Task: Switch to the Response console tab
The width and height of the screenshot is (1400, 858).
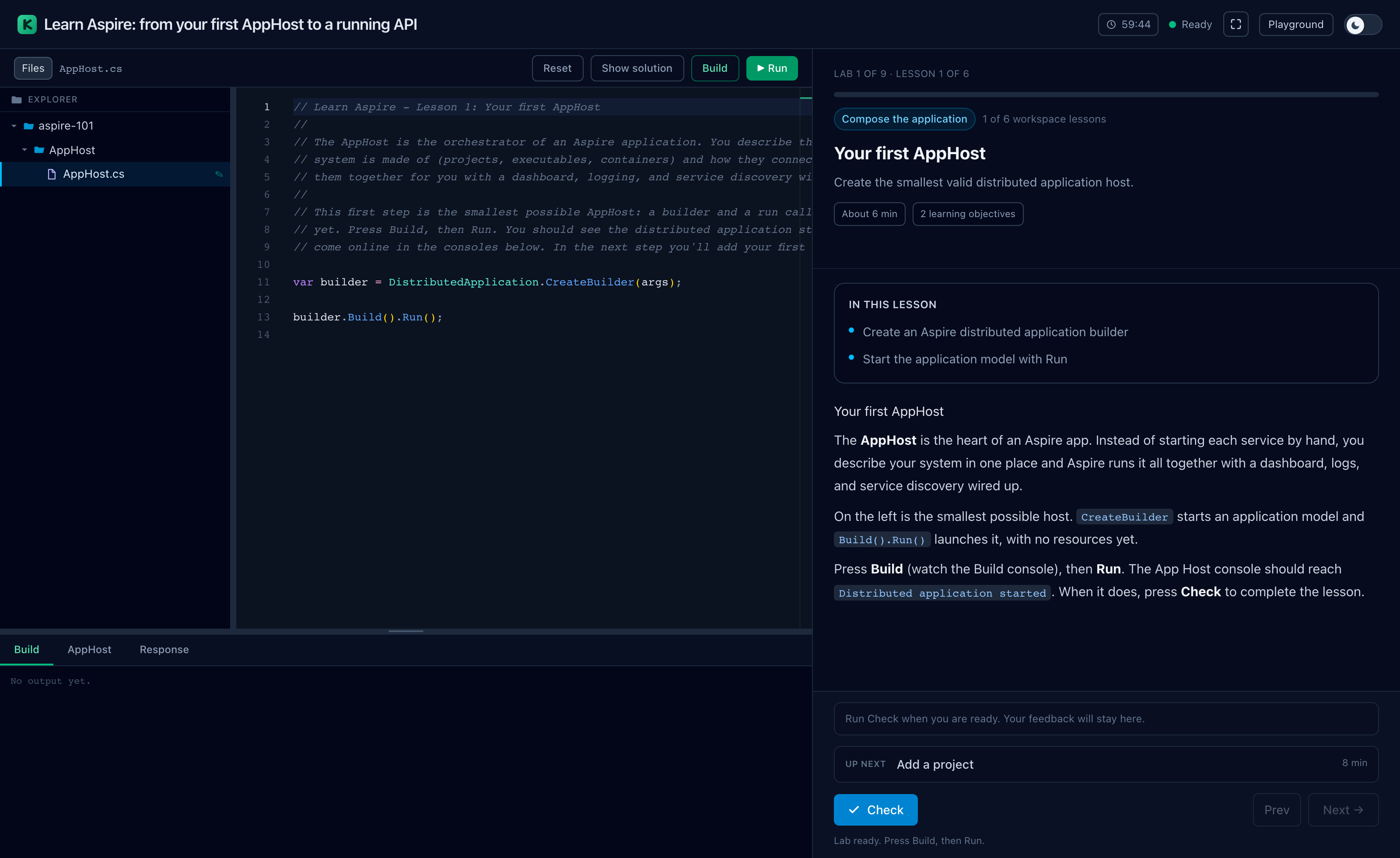Action: point(164,649)
